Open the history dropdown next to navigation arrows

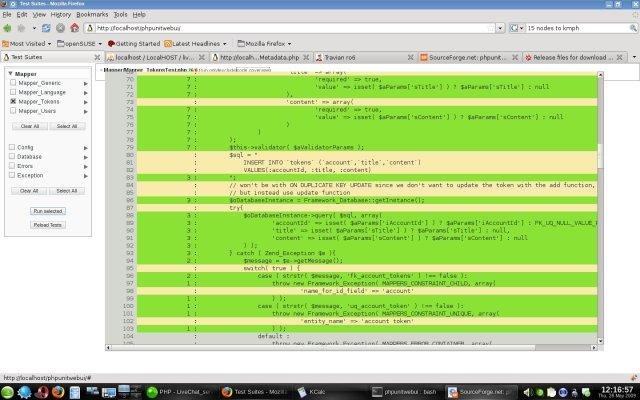(x=34, y=28)
